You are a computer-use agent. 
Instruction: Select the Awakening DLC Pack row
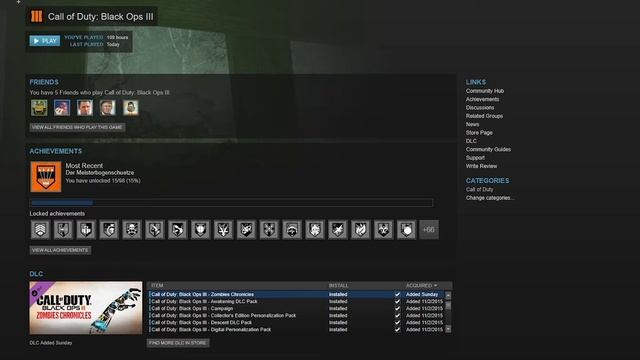click(296, 302)
